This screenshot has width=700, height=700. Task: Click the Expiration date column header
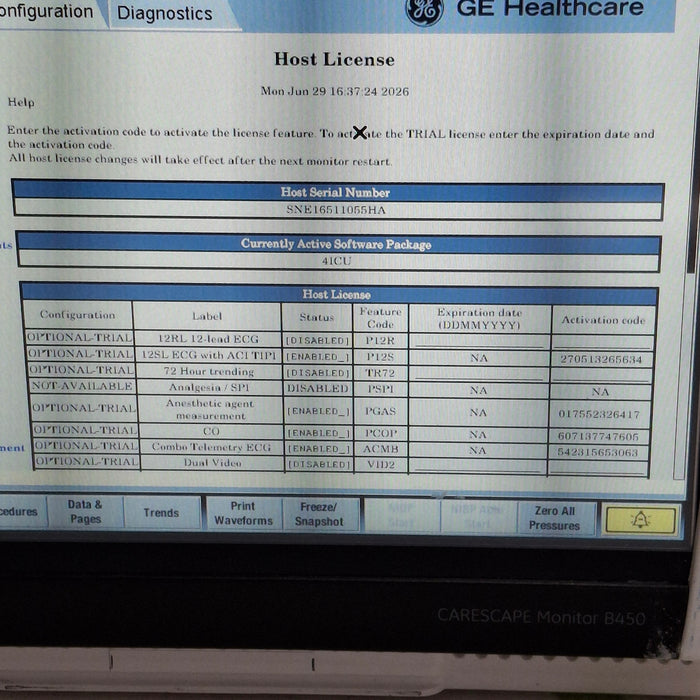click(x=479, y=318)
